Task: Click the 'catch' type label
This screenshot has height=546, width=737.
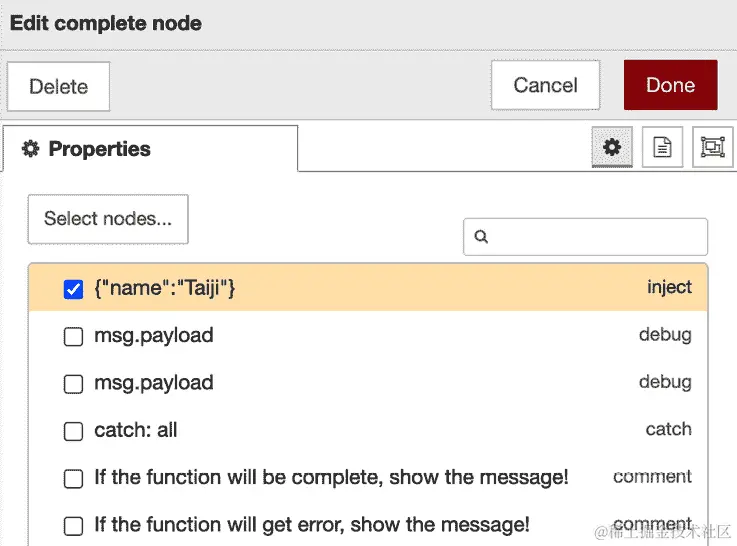Action: point(668,429)
